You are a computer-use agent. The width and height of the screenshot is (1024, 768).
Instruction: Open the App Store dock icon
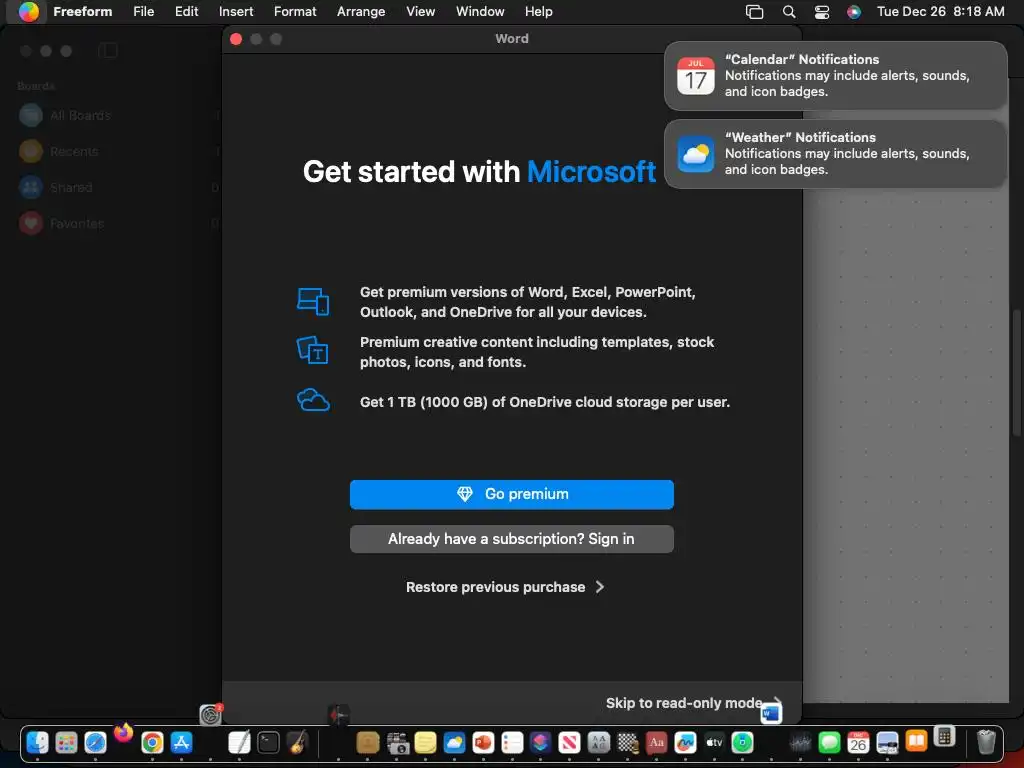pyautogui.click(x=181, y=743)
